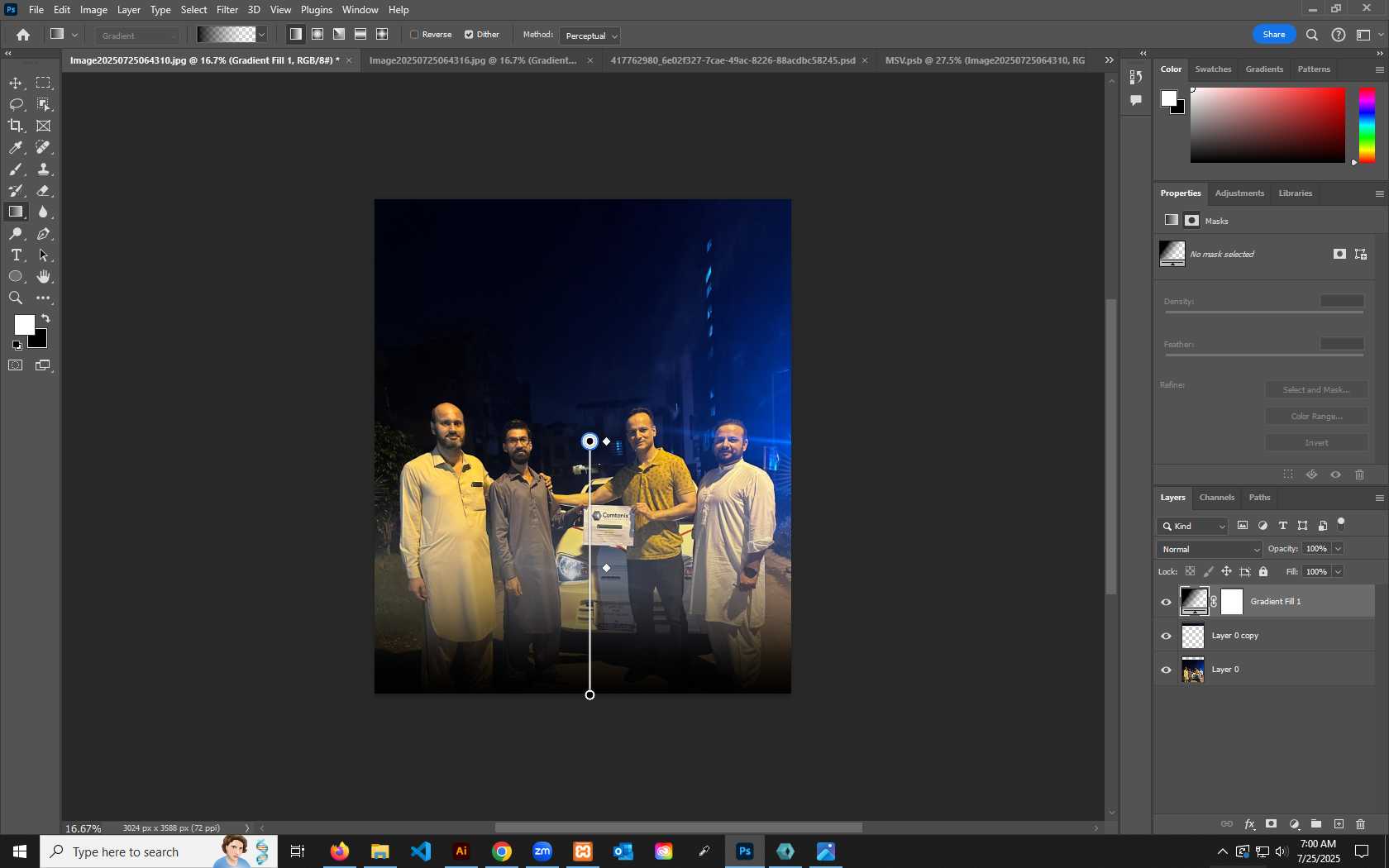Click the Gradient Fill 1 layer mask thumbnail
Image resolution: width=1389 pixels, height=868 pixels.
point(1232,602)
